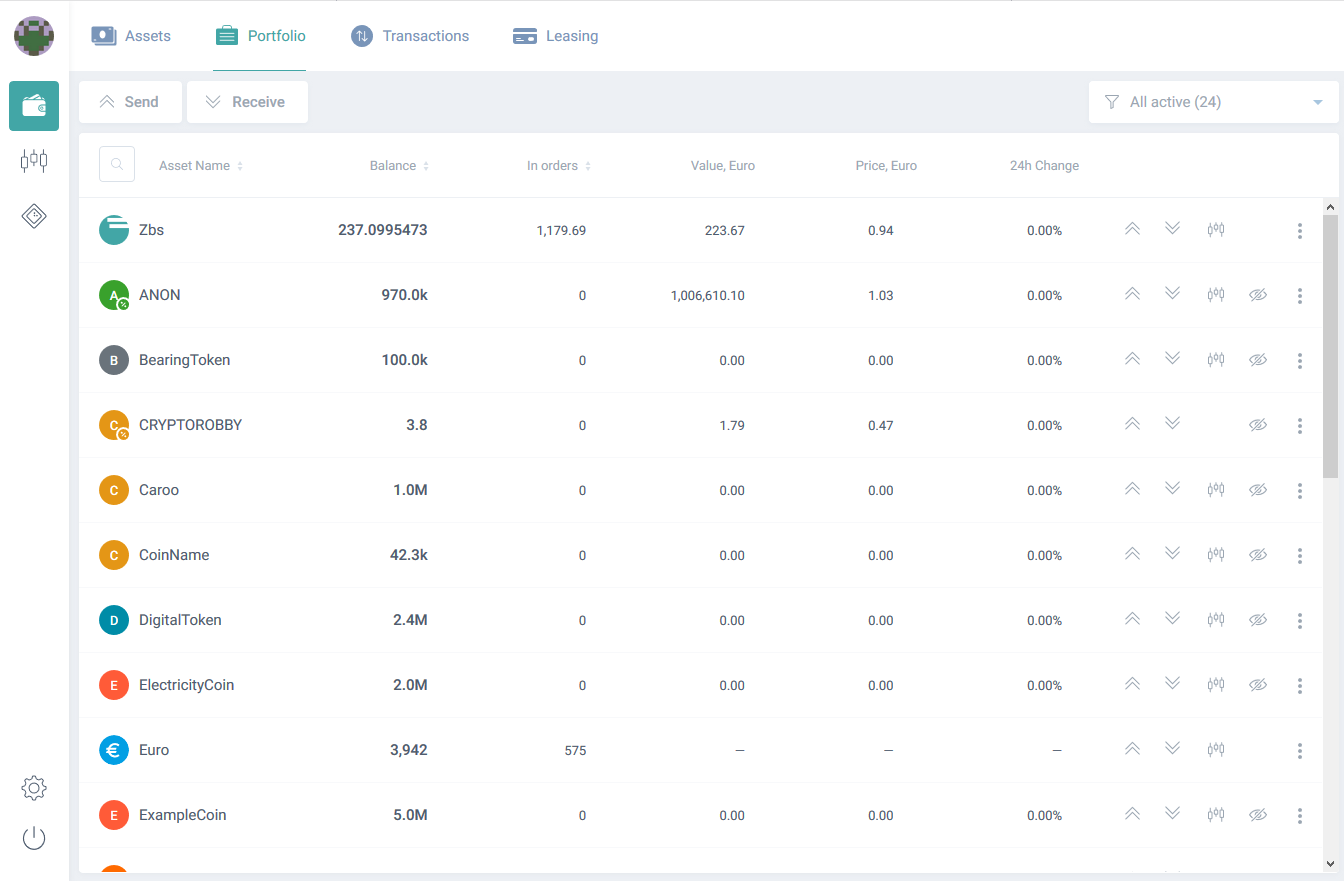The image size is (1344, 881).
Task: Click the Send button
Action: (130, 102)
